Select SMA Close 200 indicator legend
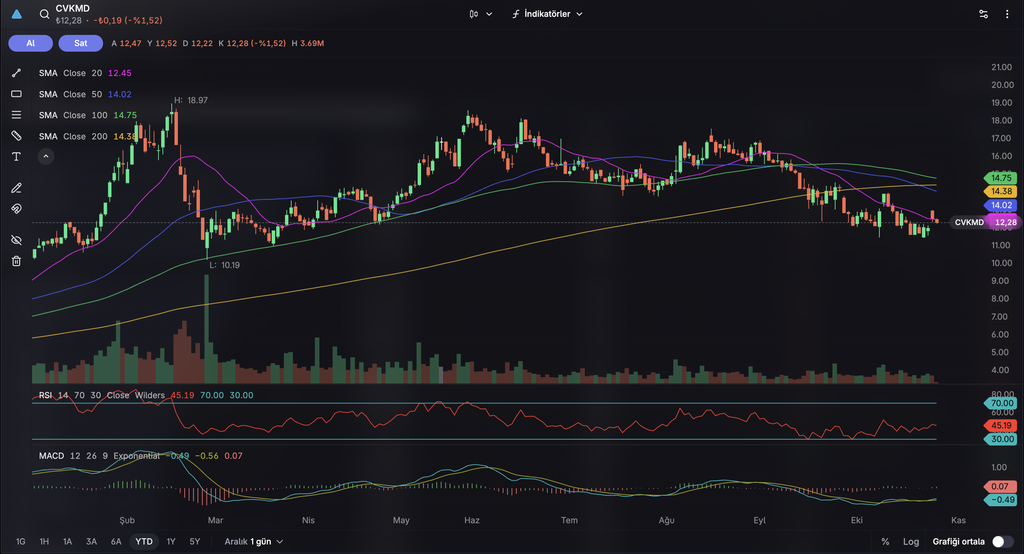The image size is (1024, 554). coord(88,136)
